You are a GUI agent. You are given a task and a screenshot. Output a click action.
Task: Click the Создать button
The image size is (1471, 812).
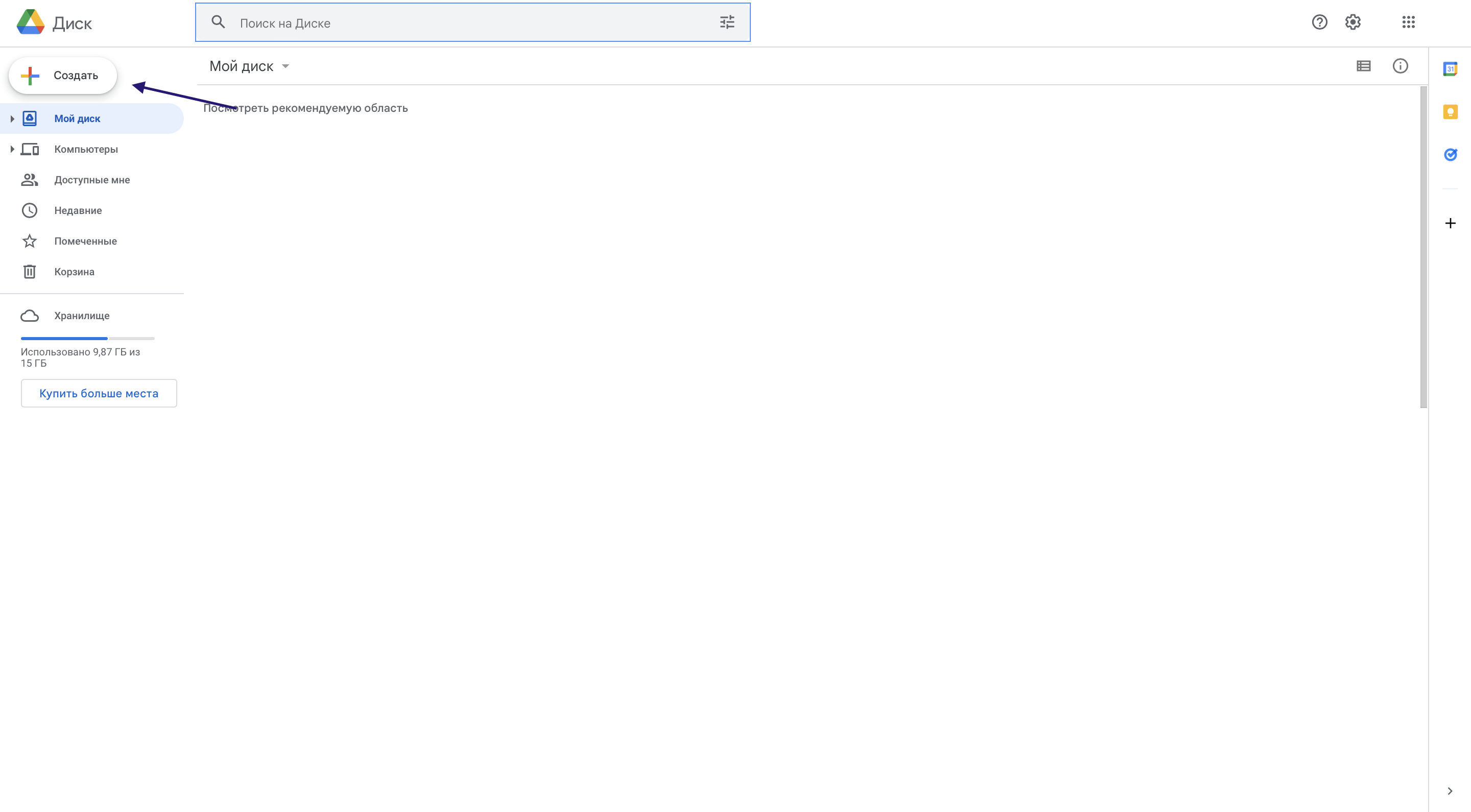click(x=63, y=76)
